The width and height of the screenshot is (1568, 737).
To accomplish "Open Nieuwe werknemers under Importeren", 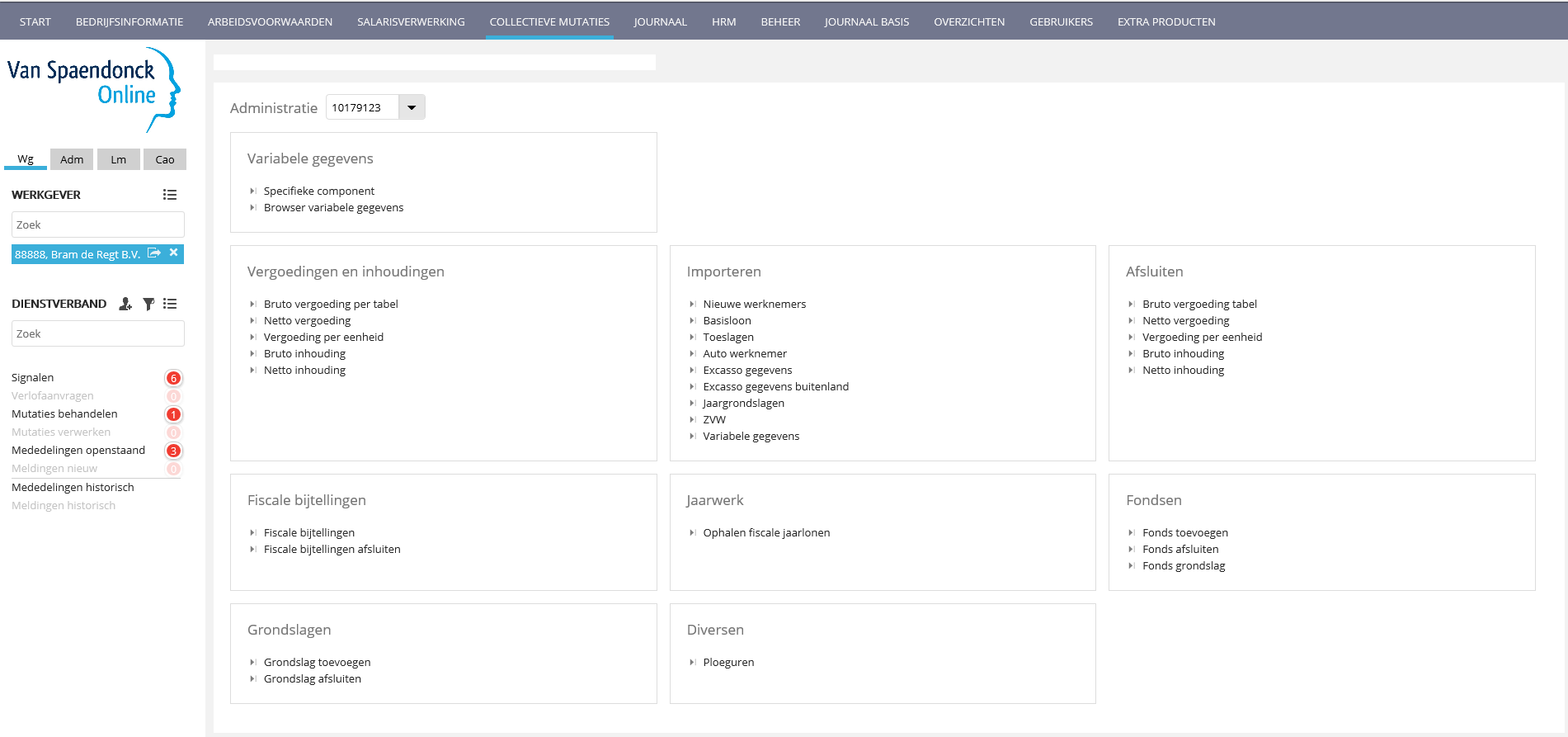I will [x=754, y=304].
